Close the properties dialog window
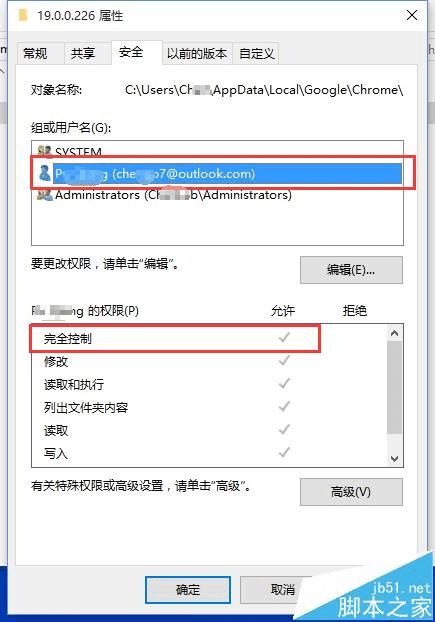The image size is (435, 622). pyautogui.click(x=412, y=15)
